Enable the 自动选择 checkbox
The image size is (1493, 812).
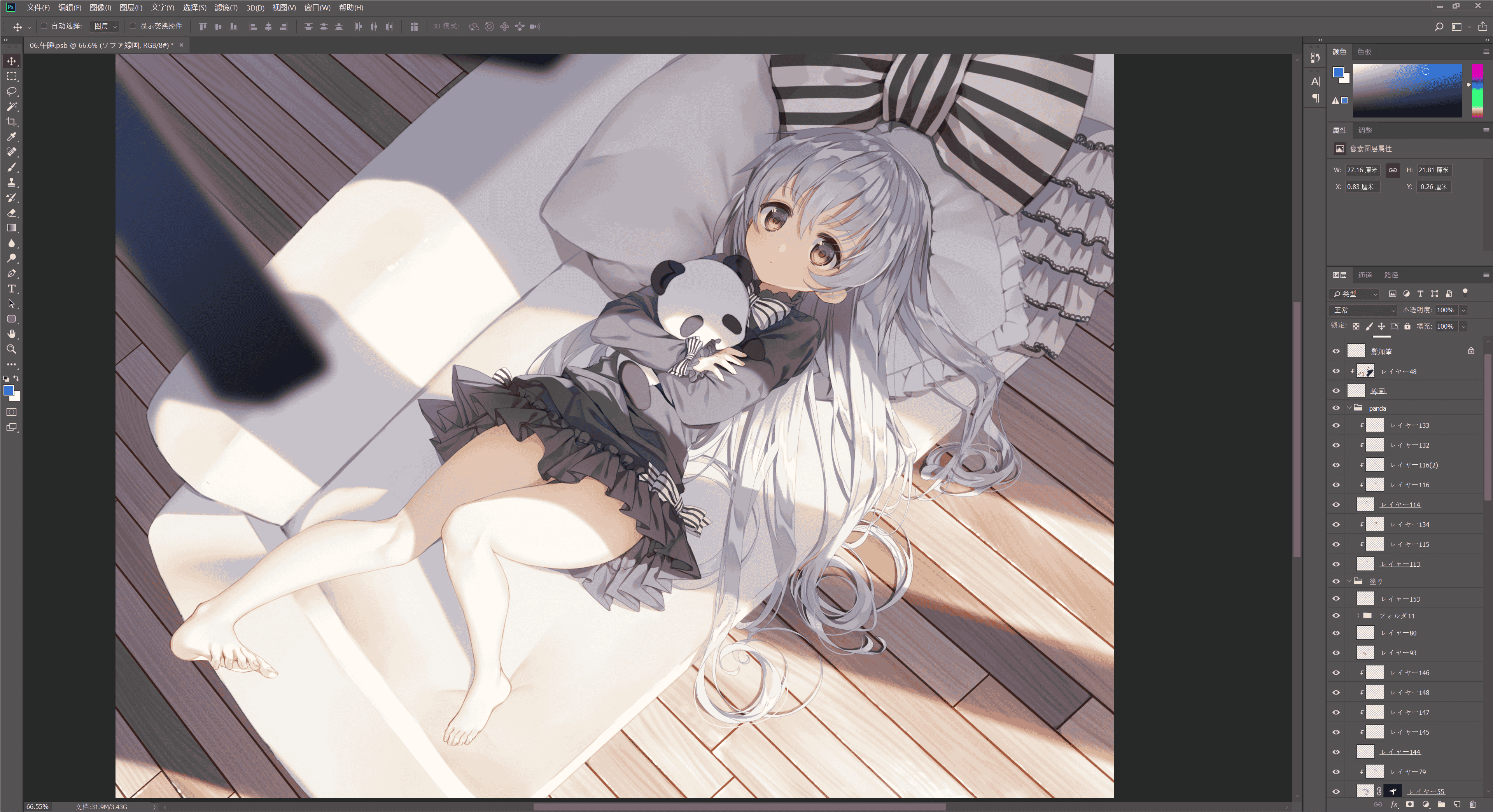(x=44, y=26)
